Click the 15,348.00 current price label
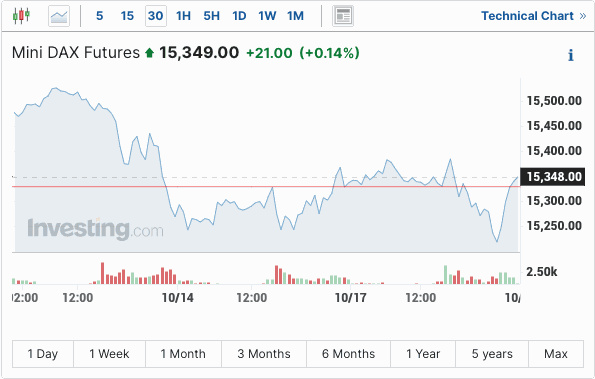Viewport: 595px width, 379px height. [552, 177]
